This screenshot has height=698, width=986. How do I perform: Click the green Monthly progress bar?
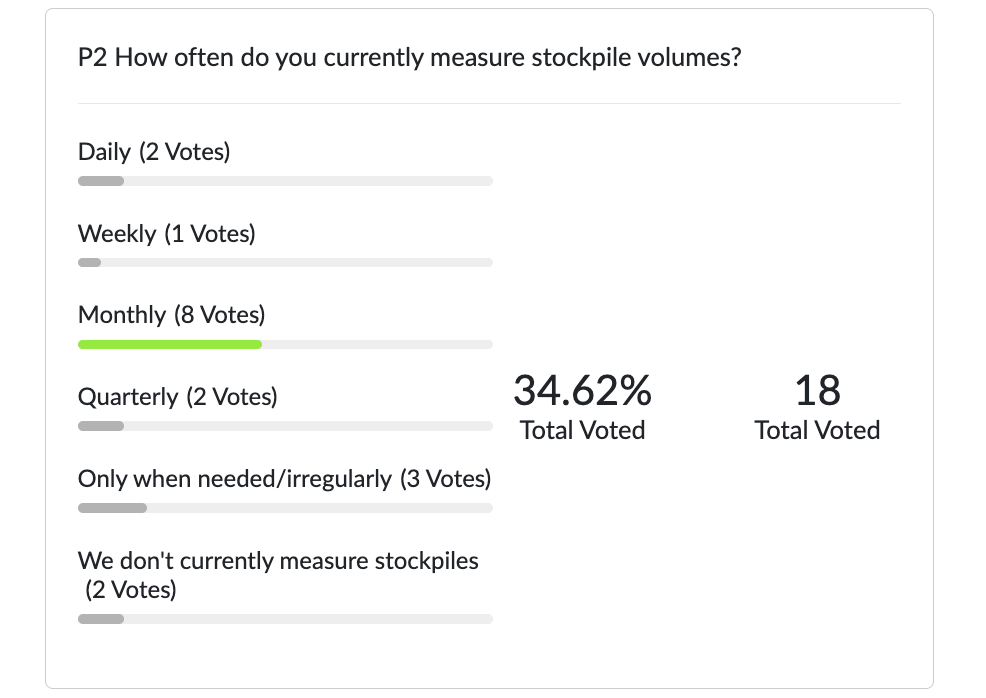tap(170, 344)
